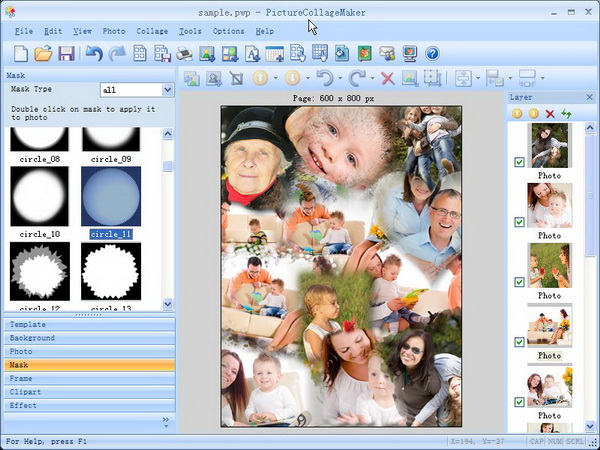This screenshot has height=450, width=600.
Task: Save project using the floppy disk icon
Action: click(x=66, y=53)
